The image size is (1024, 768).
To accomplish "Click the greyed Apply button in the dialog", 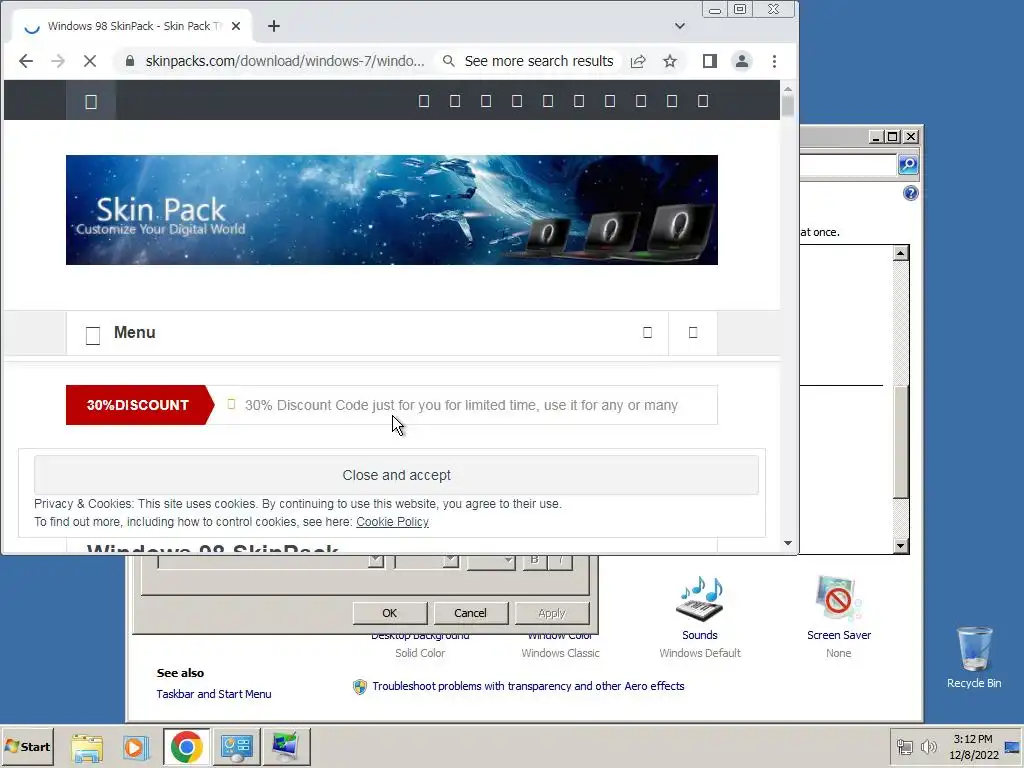I will pos(552,613).
